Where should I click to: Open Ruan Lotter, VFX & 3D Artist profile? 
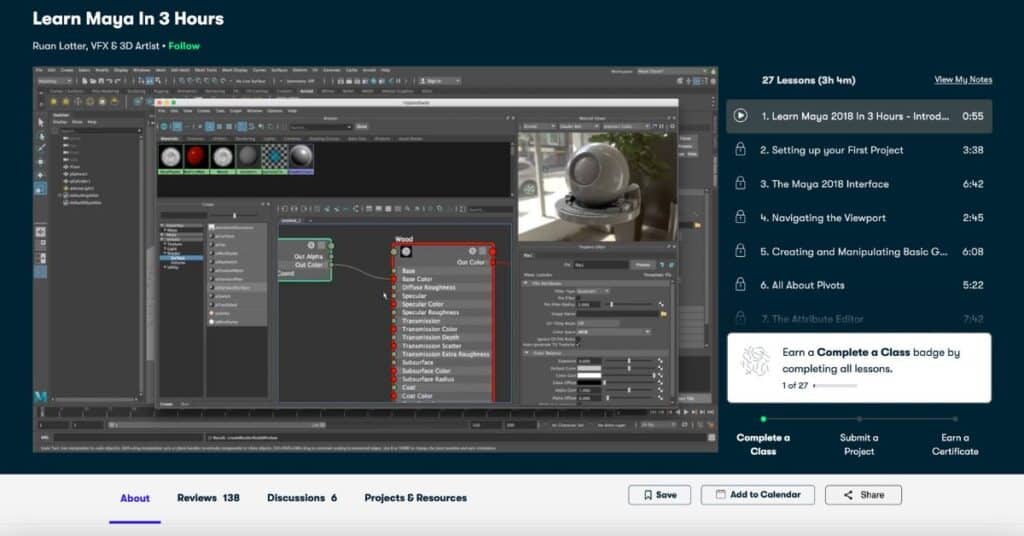tap(96, 46)
